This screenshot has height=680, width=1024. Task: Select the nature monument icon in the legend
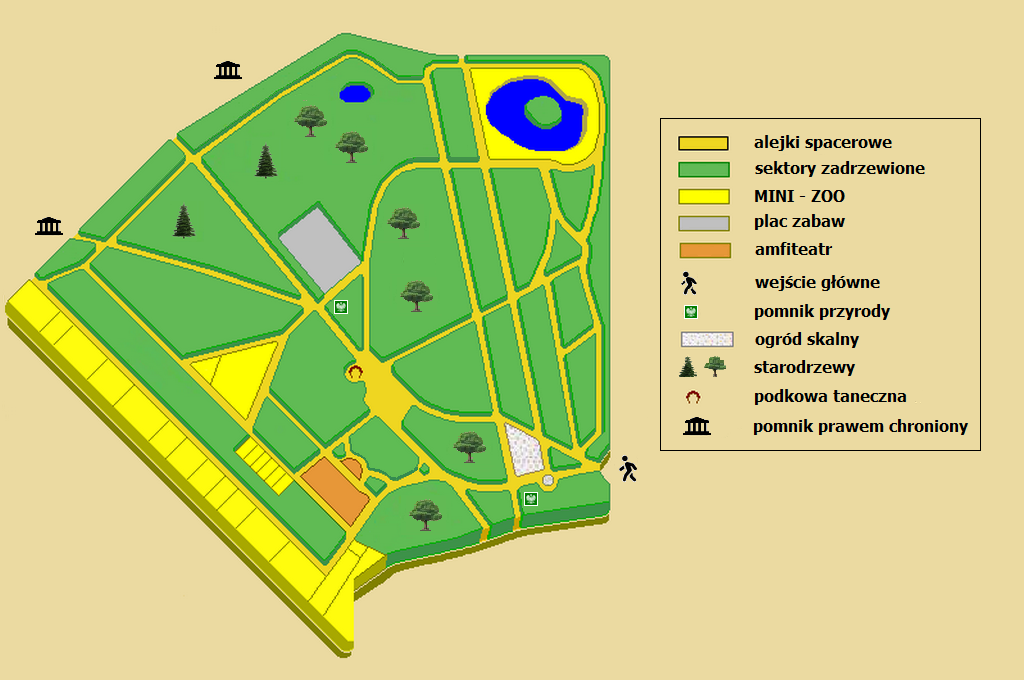pyautogui.click(x=690, y=312)
